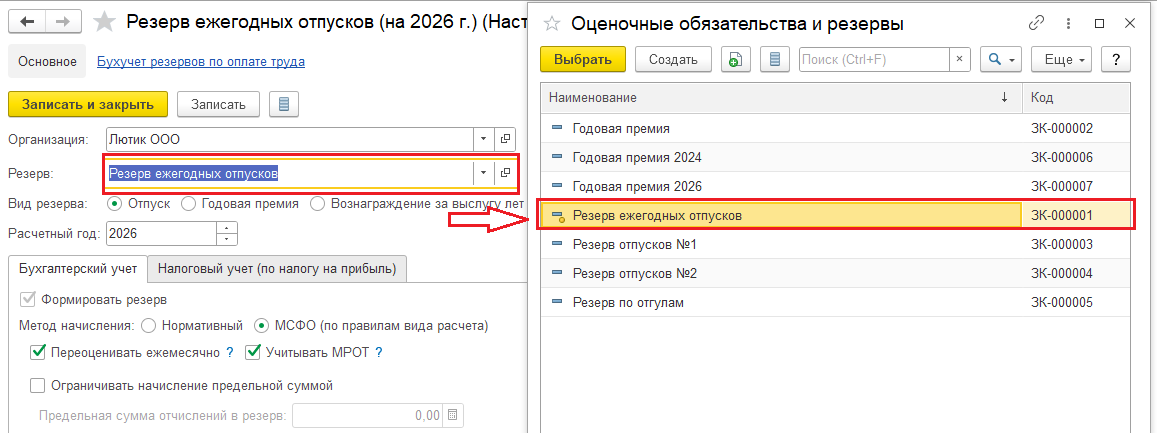Click calculator icon in limit amount field
This screenshot has width=1157, height=433.
point(453,415)
